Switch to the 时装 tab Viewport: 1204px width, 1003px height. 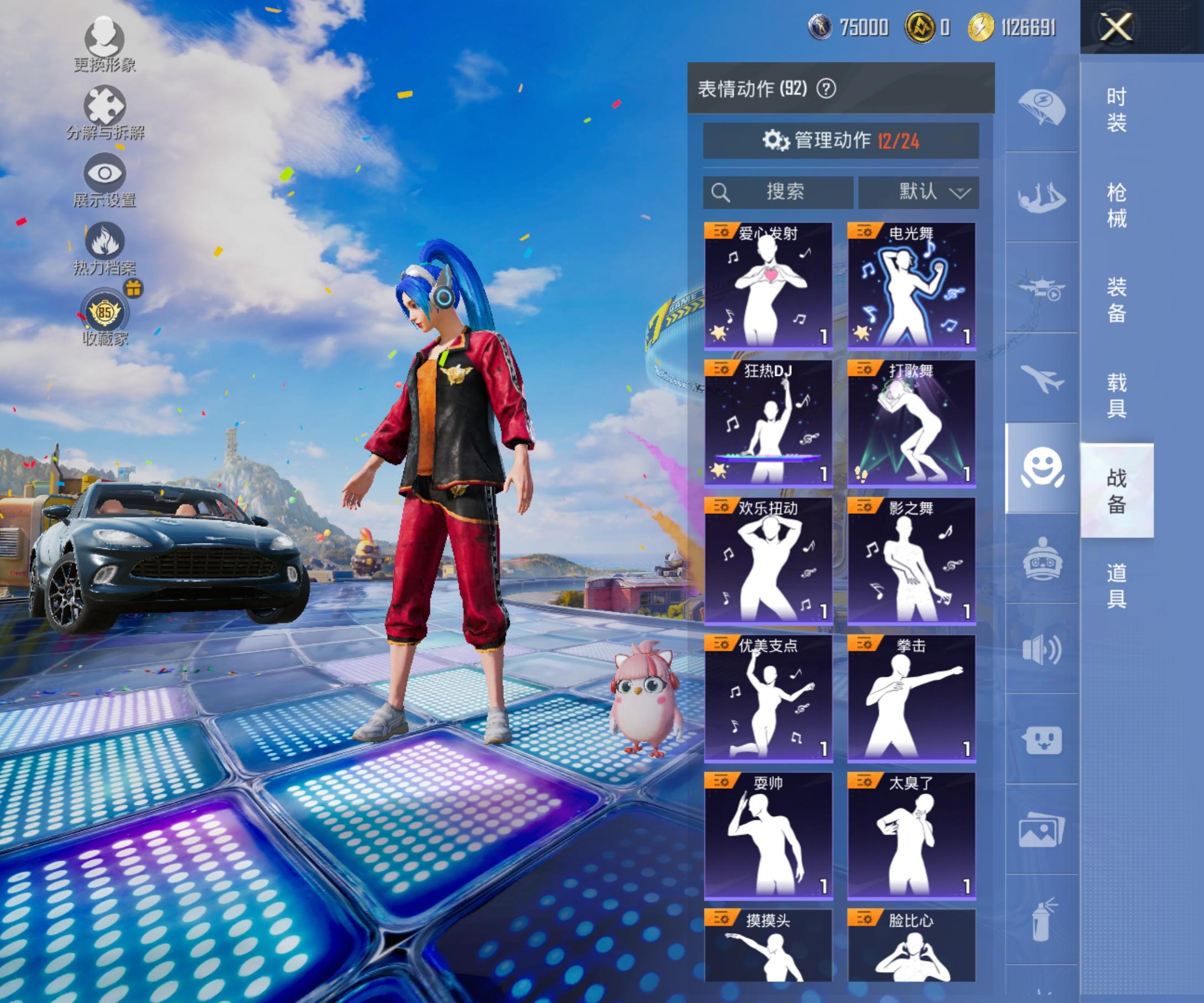coord(1116,110)
